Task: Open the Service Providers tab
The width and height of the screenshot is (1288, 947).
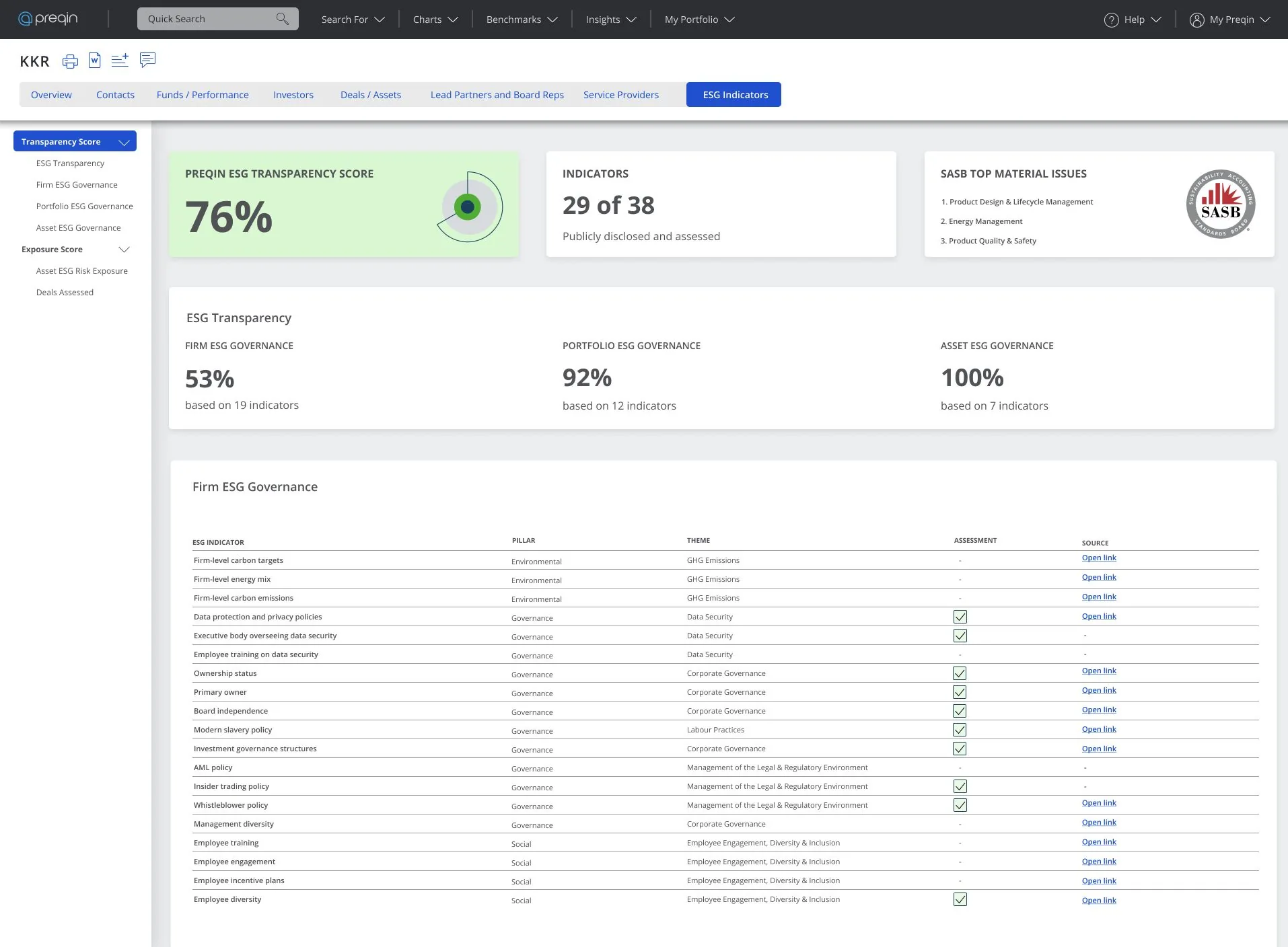Action: 621,95
